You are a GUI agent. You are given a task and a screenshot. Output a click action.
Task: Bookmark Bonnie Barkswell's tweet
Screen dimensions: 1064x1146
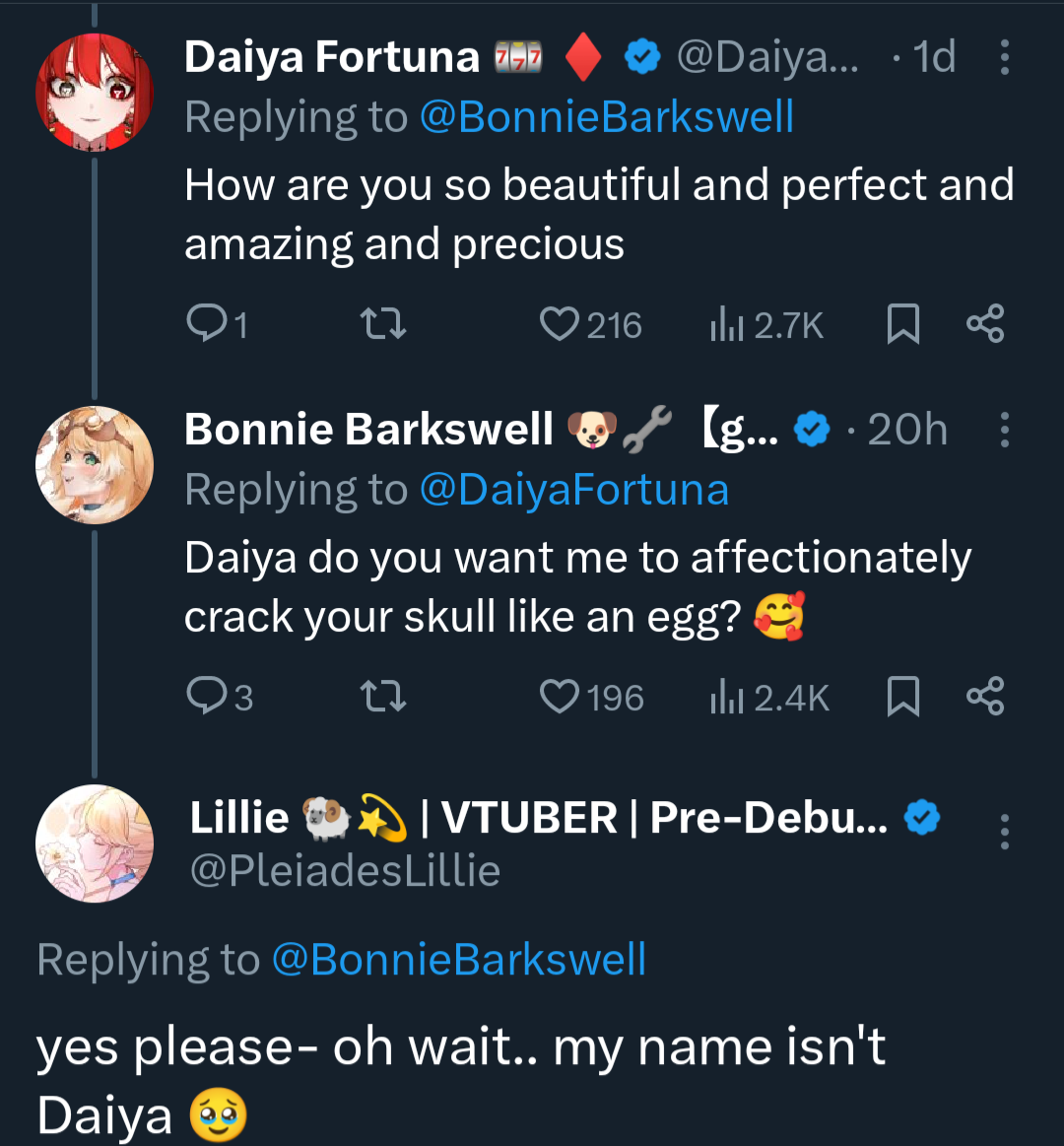(902, 697)
